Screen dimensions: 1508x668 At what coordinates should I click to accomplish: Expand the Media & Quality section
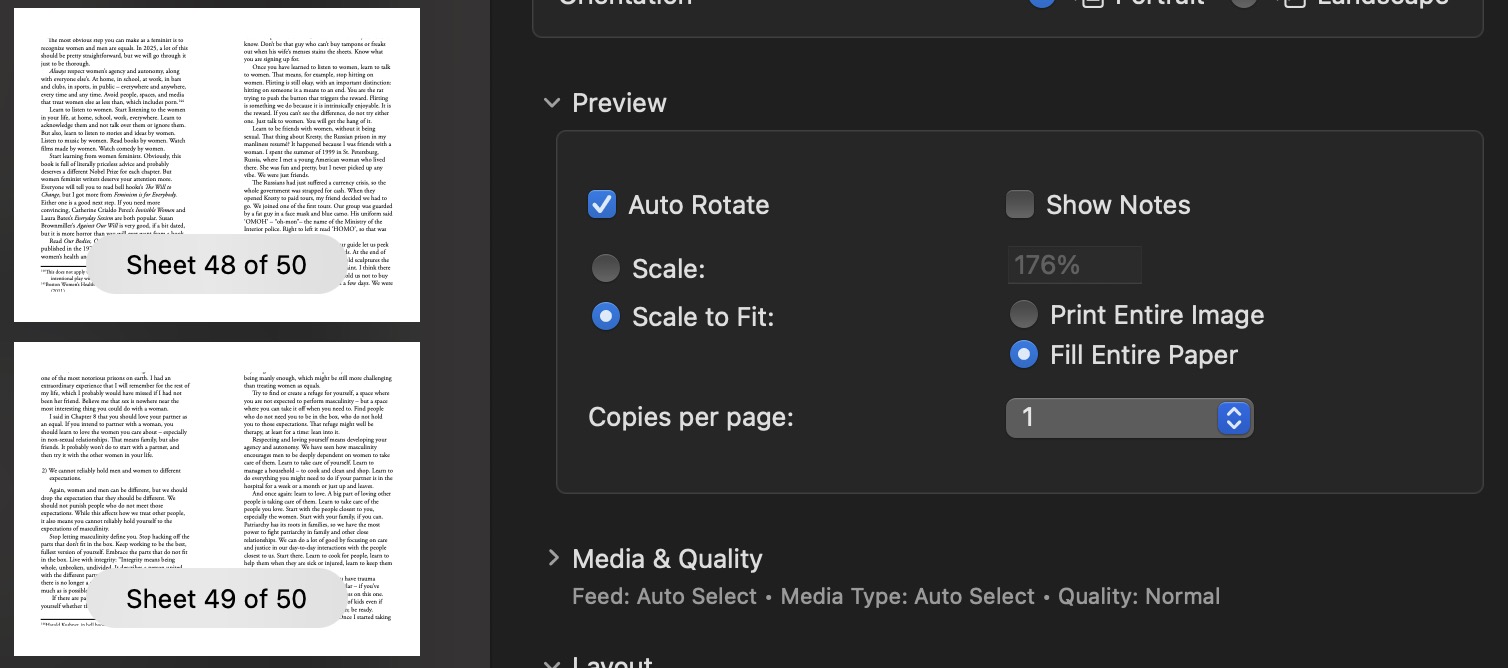tap(554, 558)
